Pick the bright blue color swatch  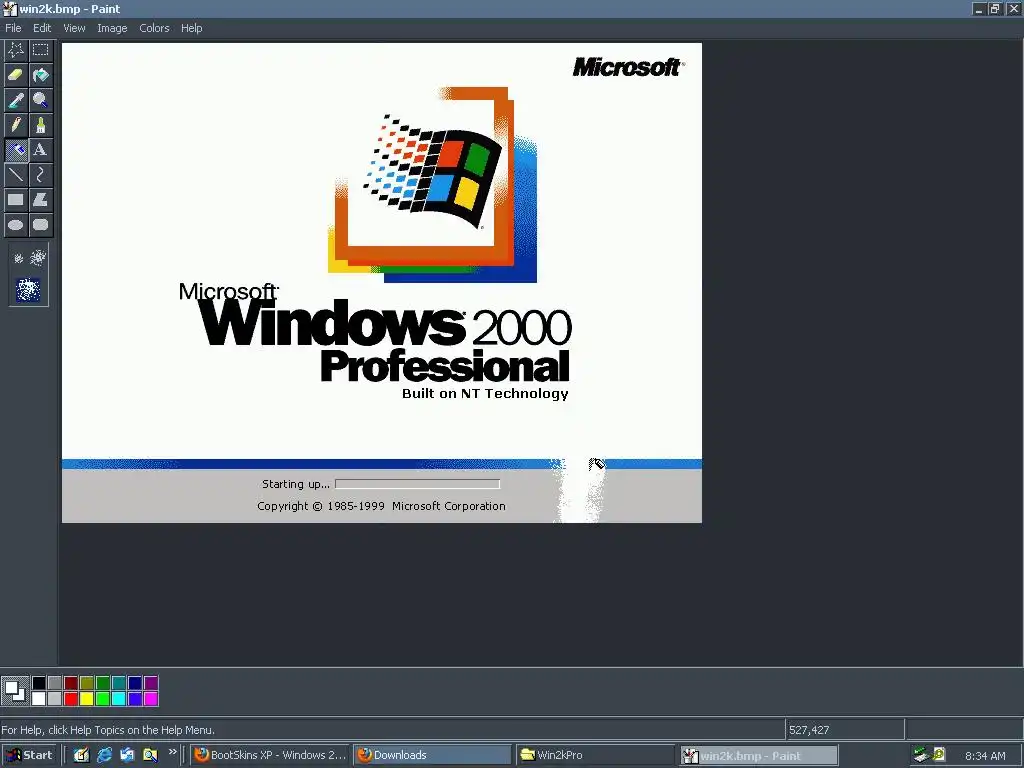[135, 699]
